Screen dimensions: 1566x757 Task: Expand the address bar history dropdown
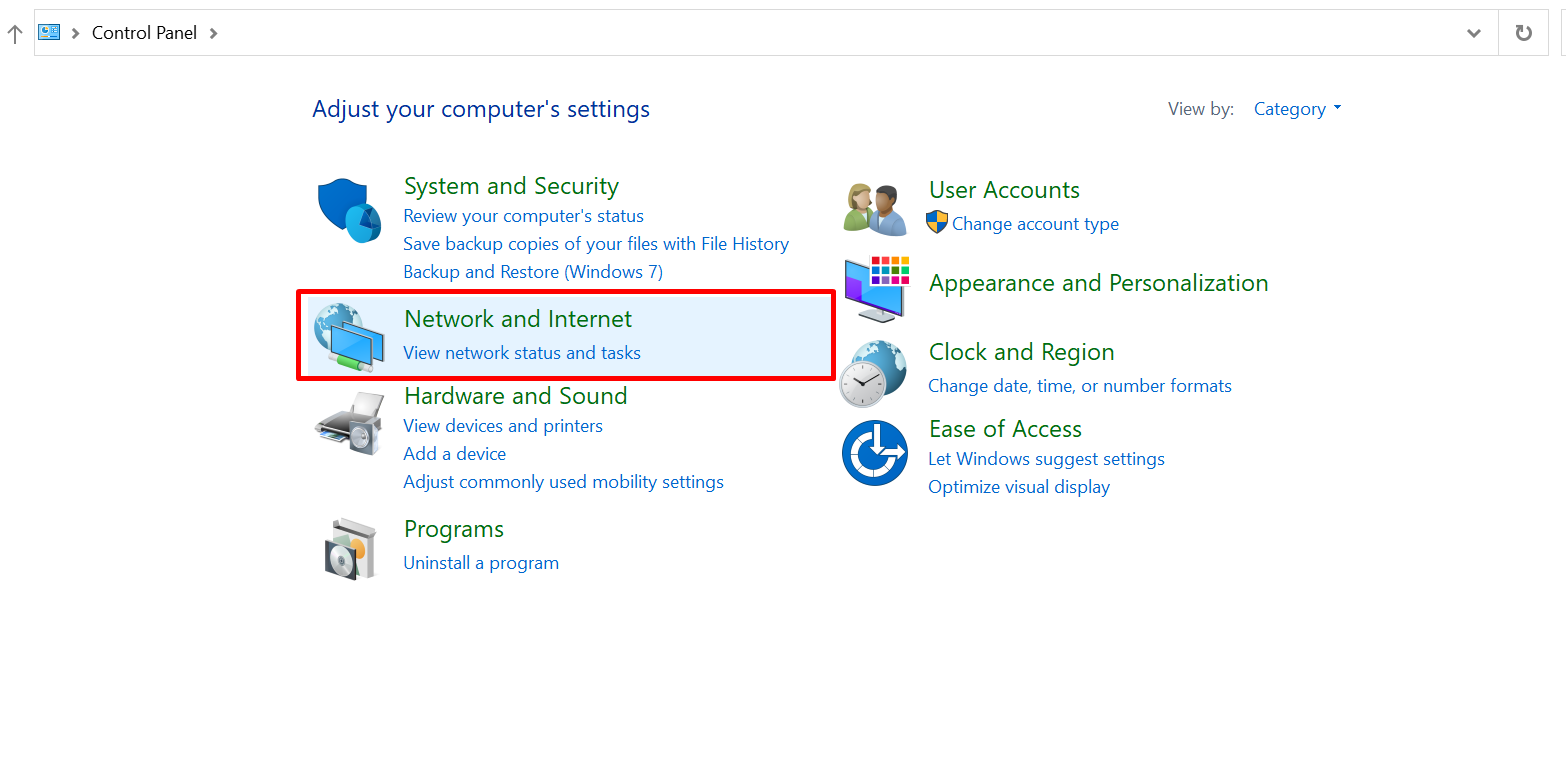coord(1474,33)
